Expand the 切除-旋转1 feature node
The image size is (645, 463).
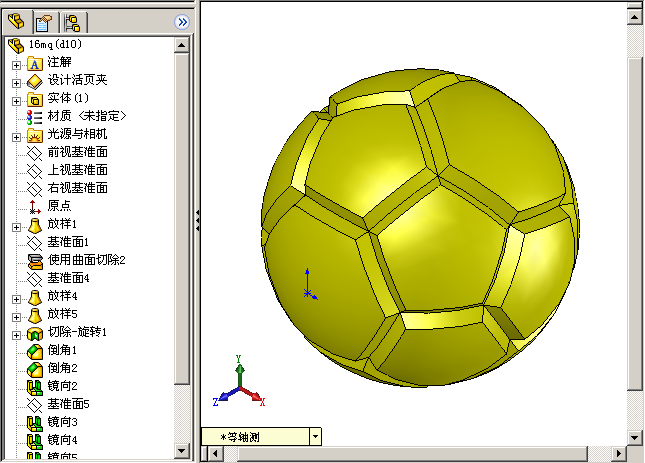click(16, 335)
